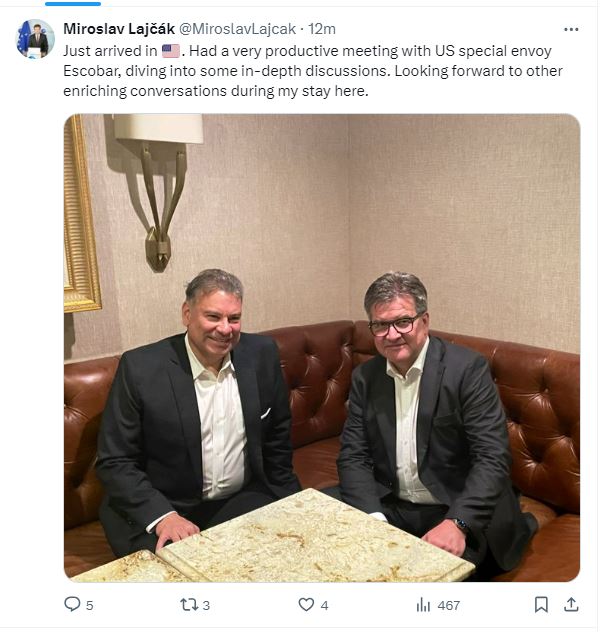Click the reply count number 5
This screenshot has width=613, height=632.
pos(89,605)
